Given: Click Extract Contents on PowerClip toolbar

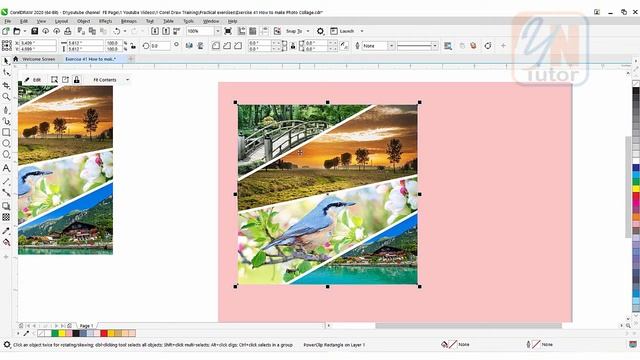Looking at the screenshot, I should point(65,80).
